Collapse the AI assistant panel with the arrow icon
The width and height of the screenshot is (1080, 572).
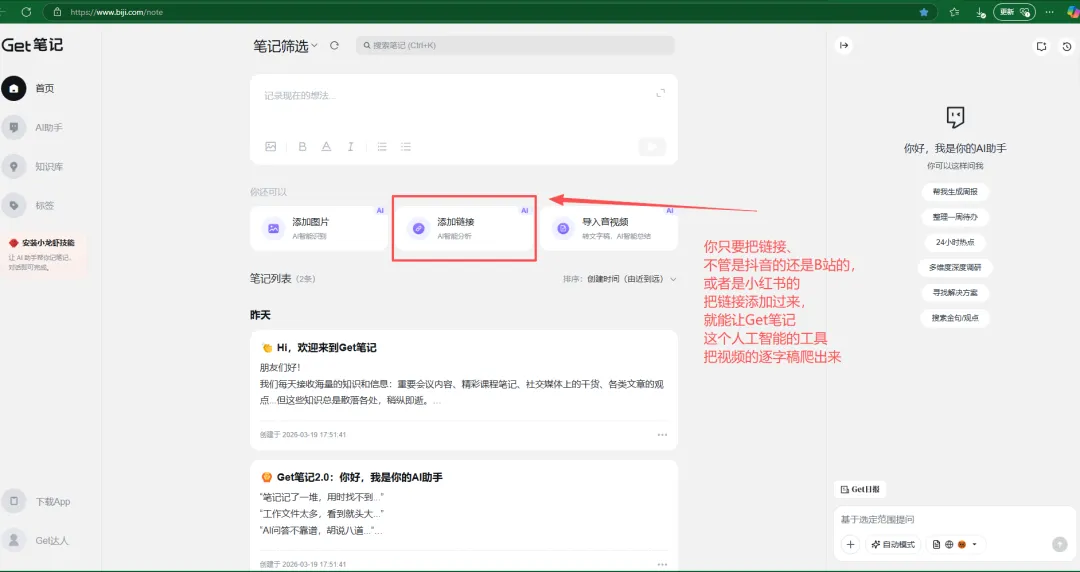click(x=844, y=45)
